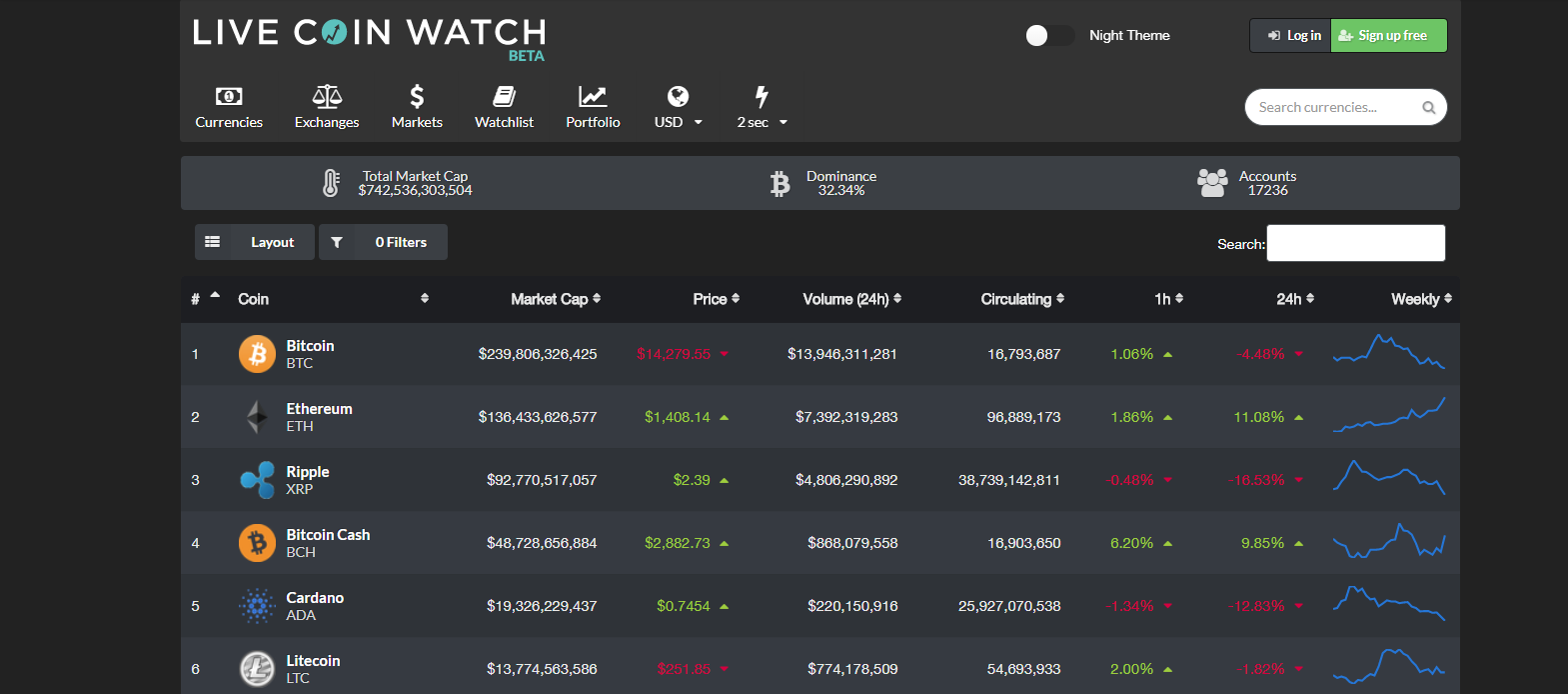The width and height of the screenshot is (1568, 694).
Task: Click the Ripple coin logo
Action: 257,480
